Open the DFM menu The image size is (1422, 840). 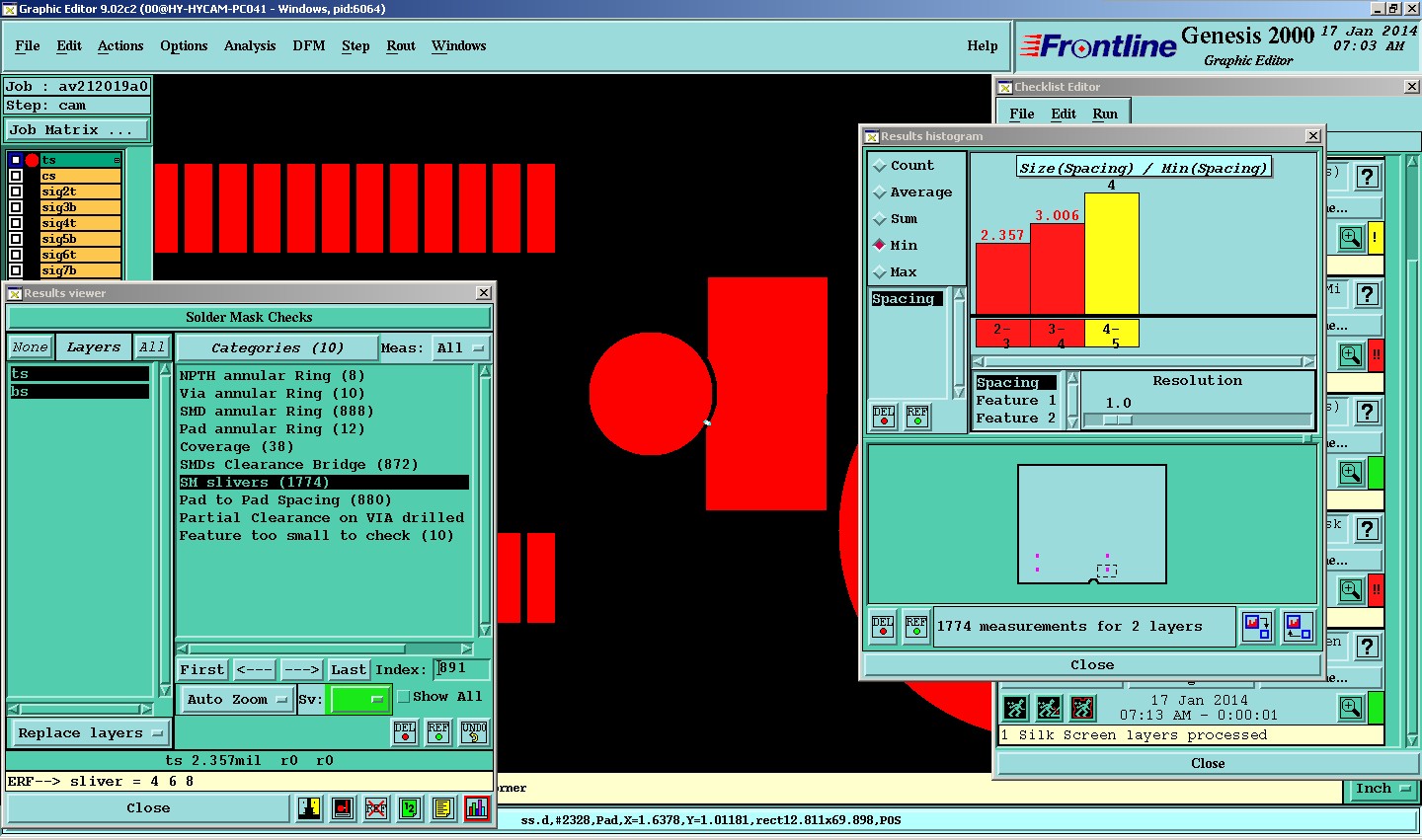click(309, 45)
